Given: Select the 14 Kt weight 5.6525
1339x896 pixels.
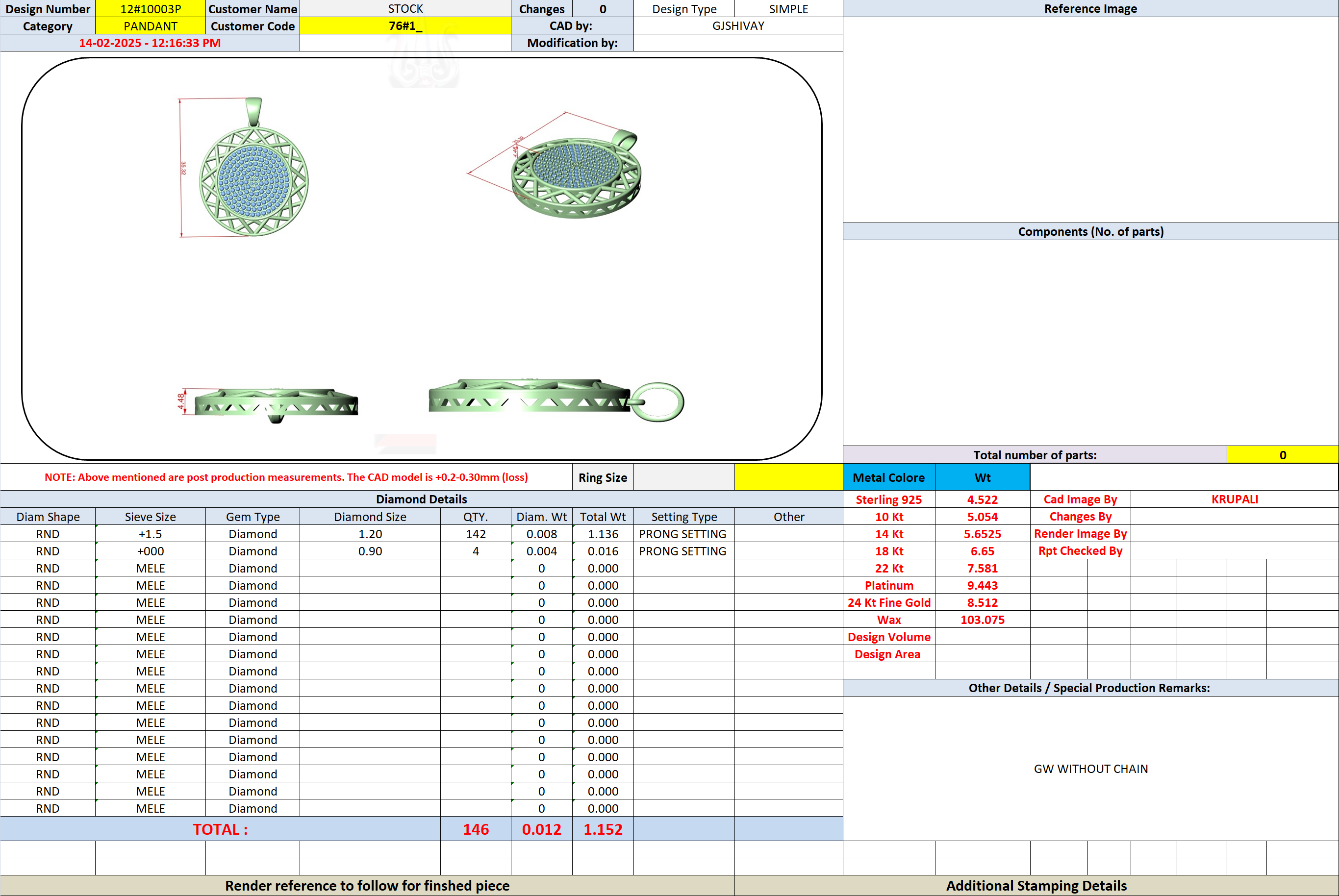Looking at the screenshot, I should point(983,534).
